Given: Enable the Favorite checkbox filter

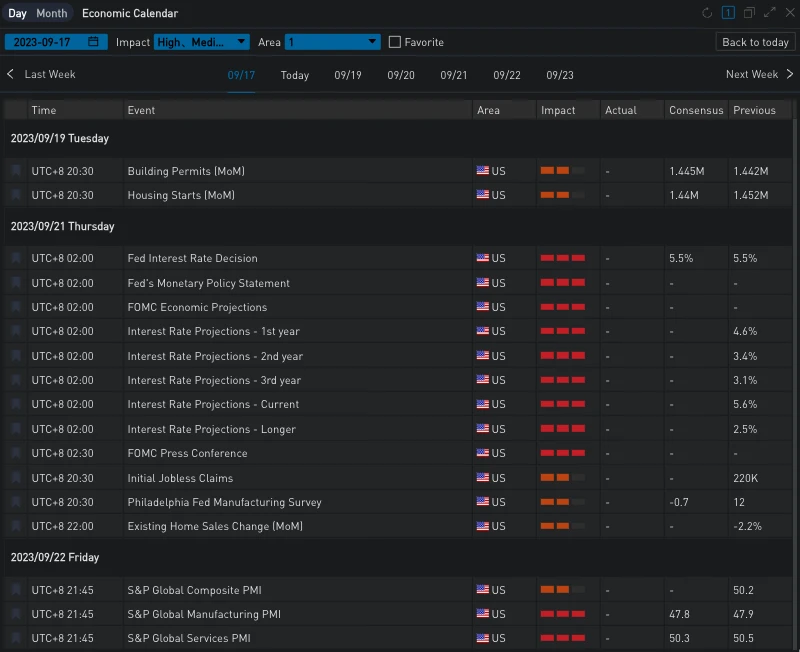Looking at the screenshot, I should (395, 42).
